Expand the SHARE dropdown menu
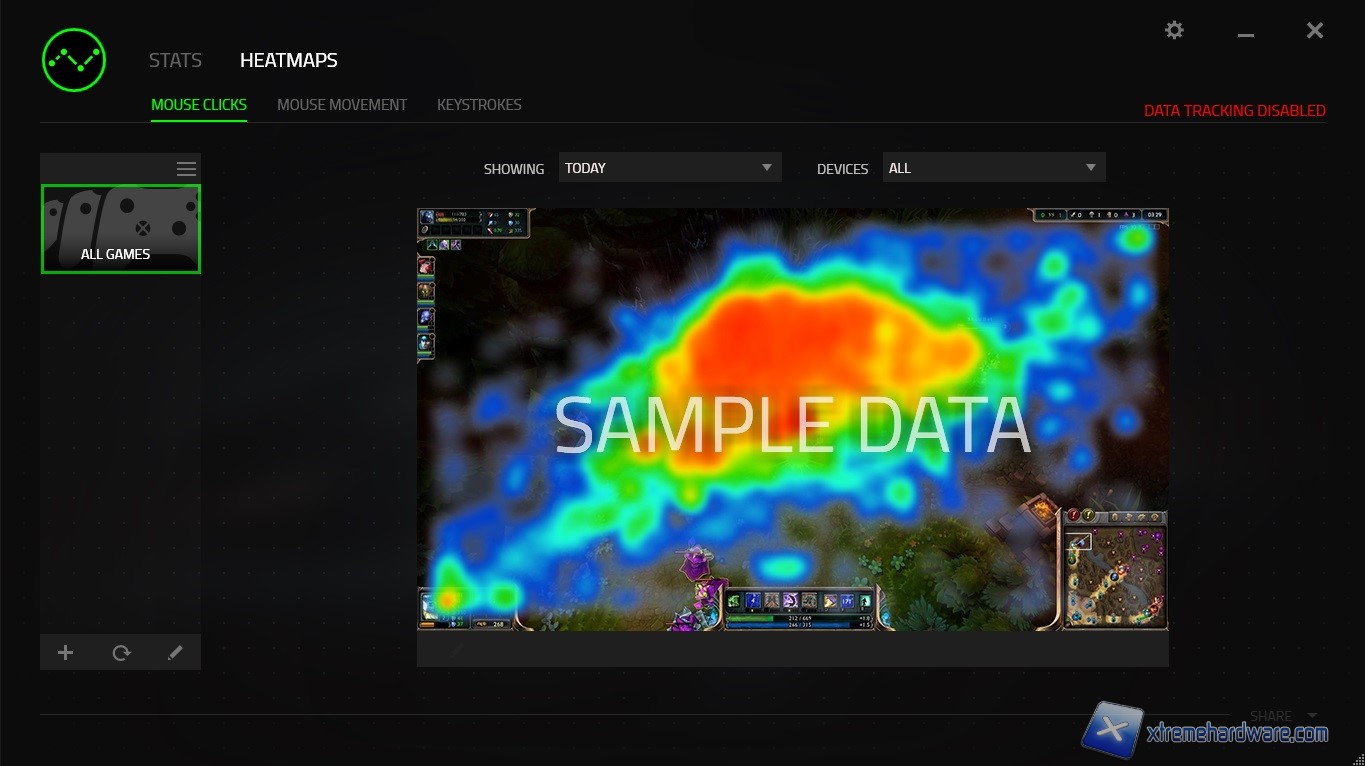This screenshot has width=1365, height=766. coord(1283,716)
